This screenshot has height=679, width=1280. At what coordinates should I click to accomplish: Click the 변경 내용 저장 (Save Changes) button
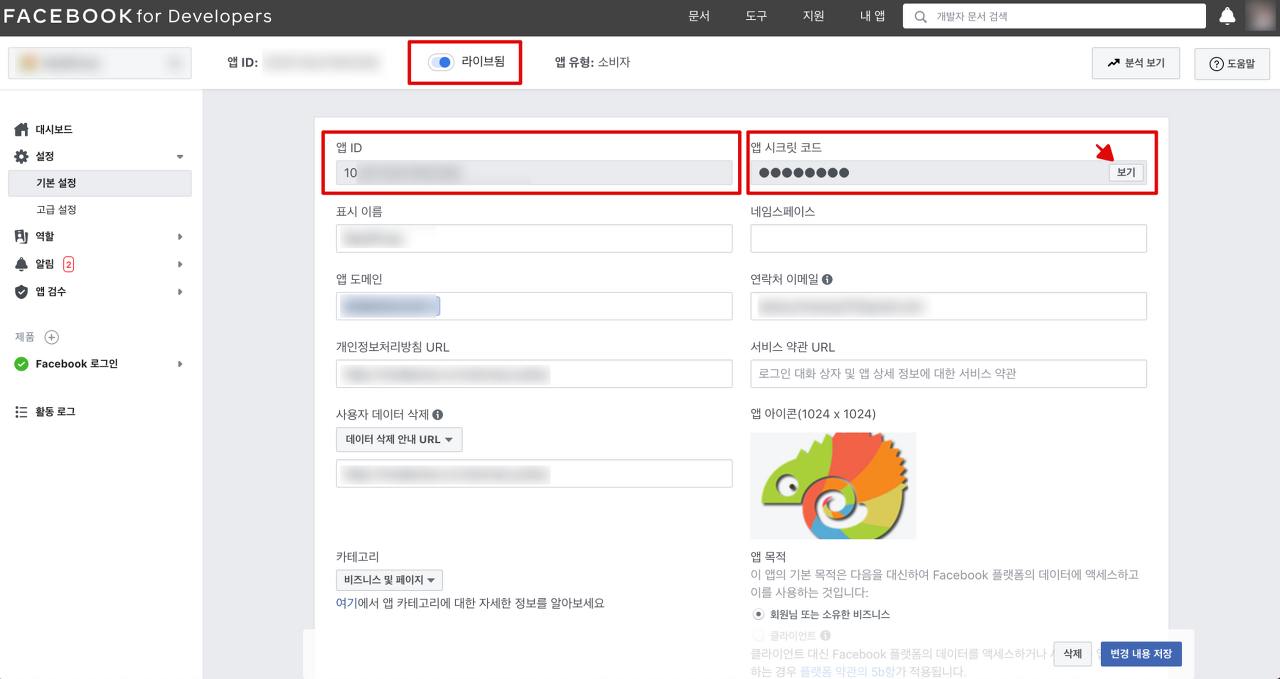coord(1141,654)
